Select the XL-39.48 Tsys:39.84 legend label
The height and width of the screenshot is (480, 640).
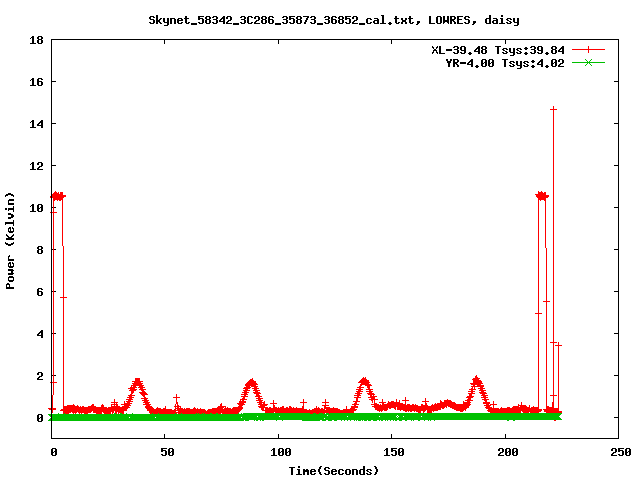(x=498, y=50)
